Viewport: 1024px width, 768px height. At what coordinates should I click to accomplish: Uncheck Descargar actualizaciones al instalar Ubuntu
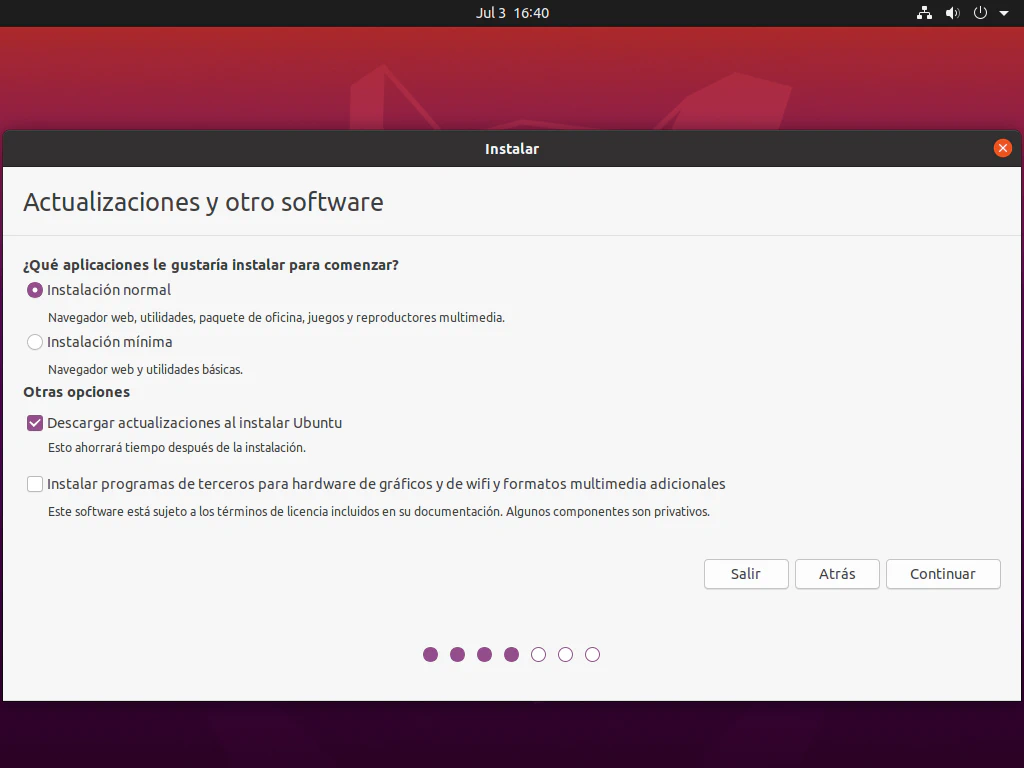tap(35, 423)
